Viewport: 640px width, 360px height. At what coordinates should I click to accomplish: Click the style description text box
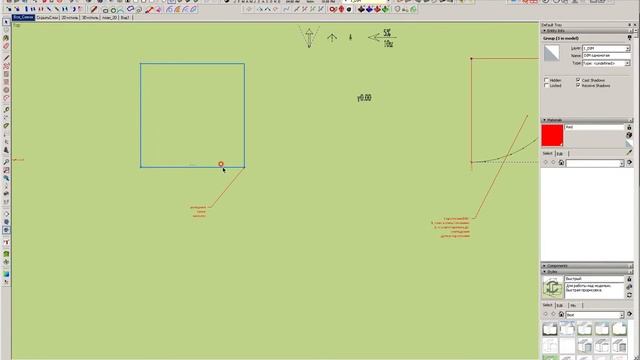tap(594, 291)
